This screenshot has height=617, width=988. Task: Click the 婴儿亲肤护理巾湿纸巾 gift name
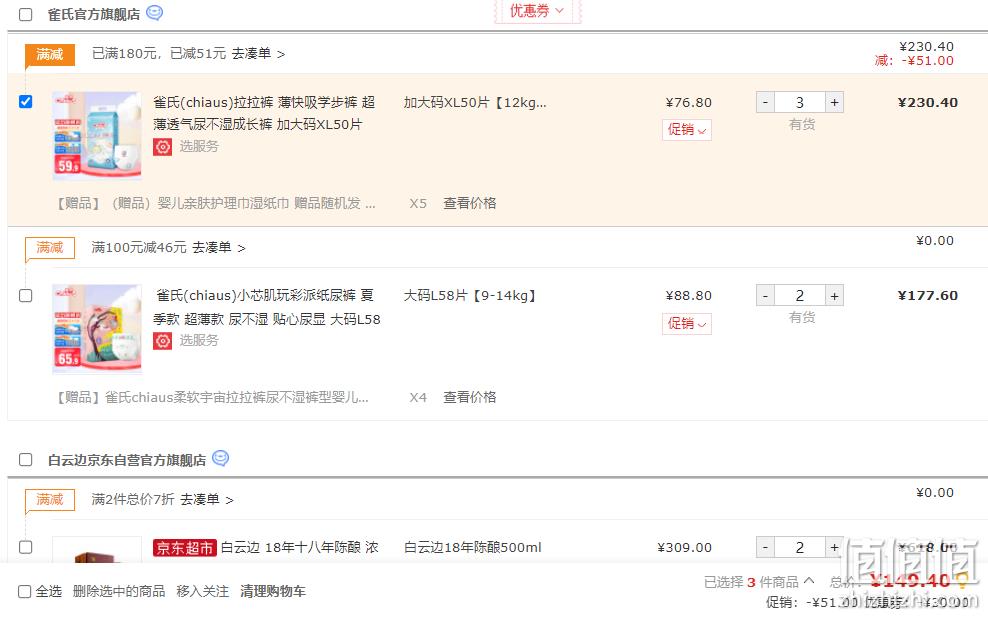tap(216, 203)
